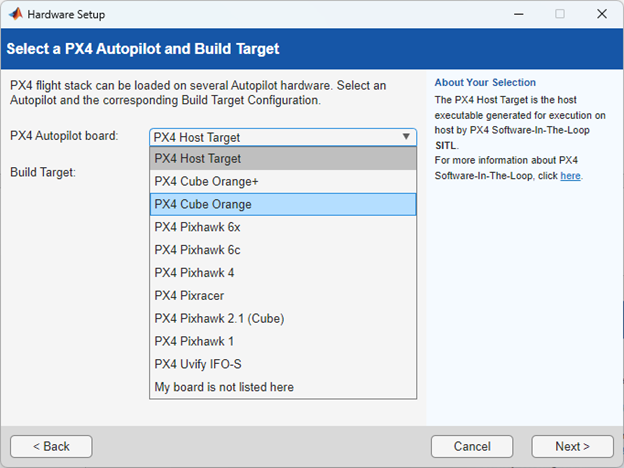This screenshot has height=468, width=624.
Task: Select PX4 Pixhawk 6c option
Action: (x=282, y=250)
